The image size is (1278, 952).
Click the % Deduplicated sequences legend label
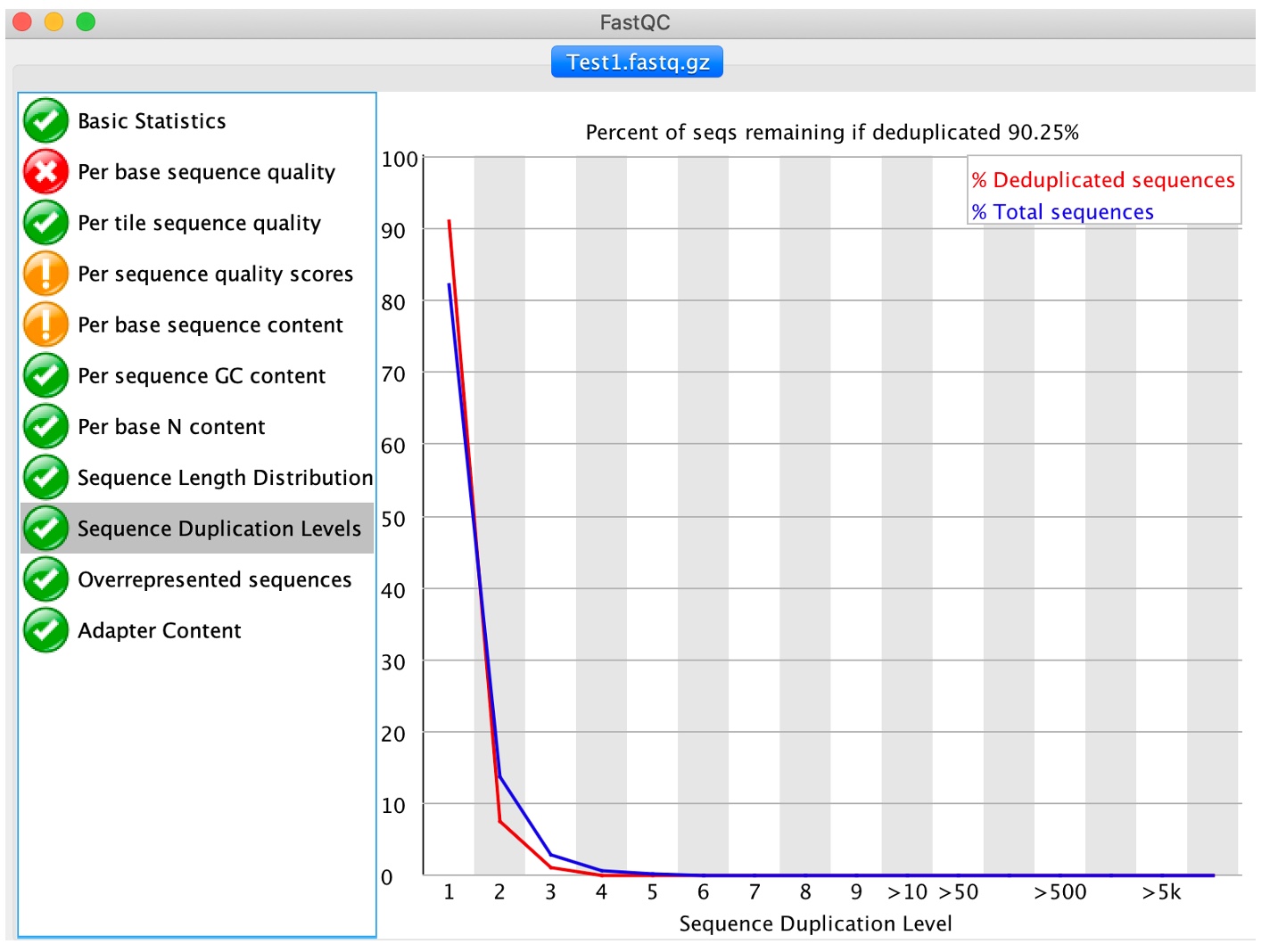coord(1103,180)
